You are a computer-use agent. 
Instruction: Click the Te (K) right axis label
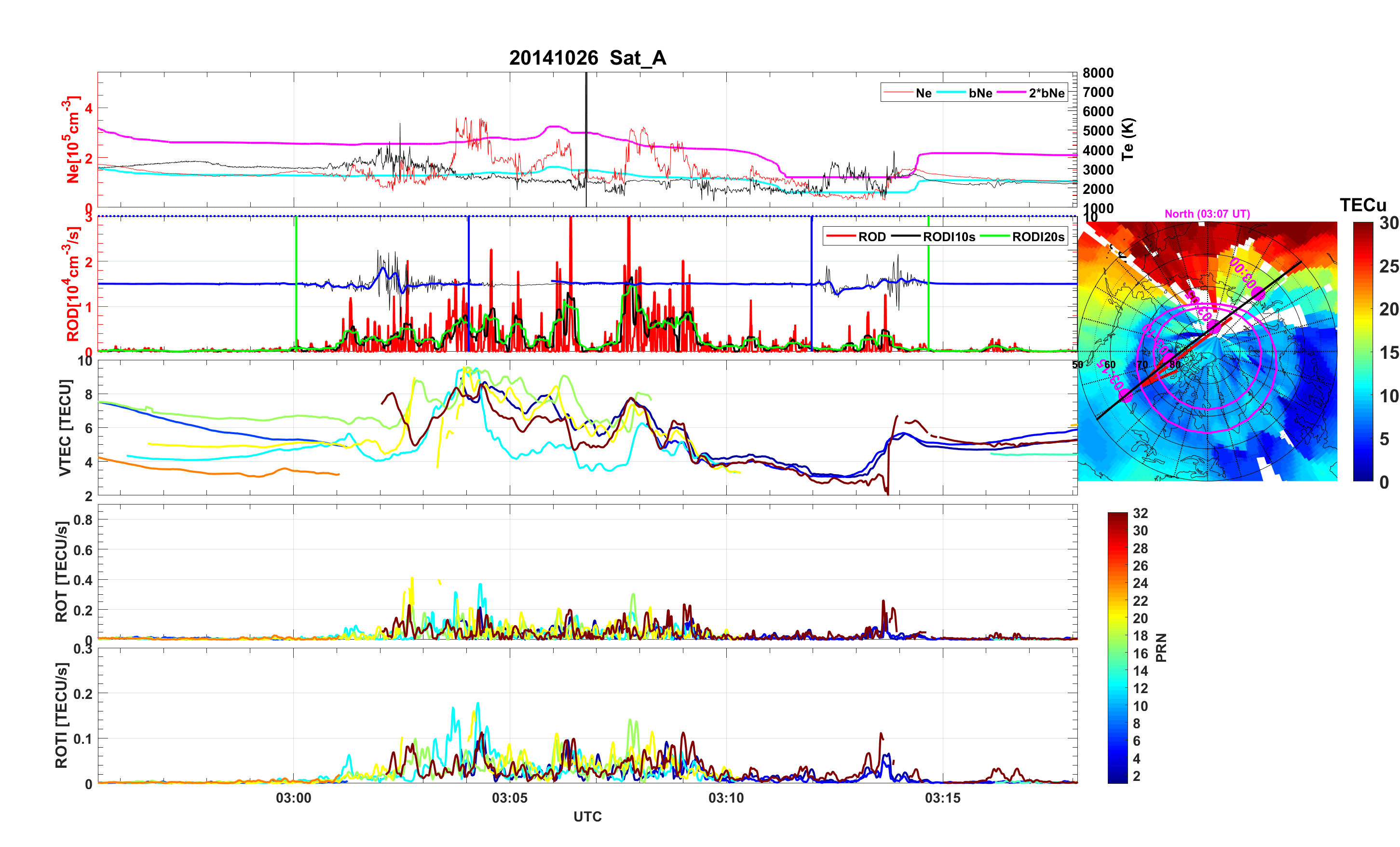pyautogui.click(x=1128, y=139)
